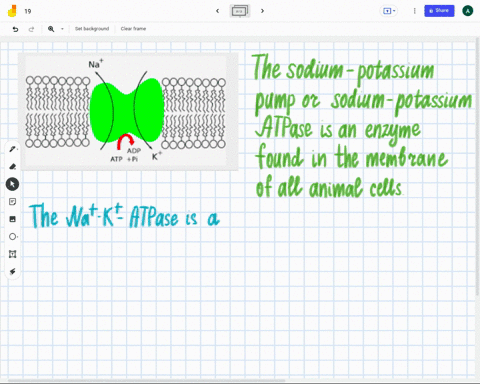Go to previous frame arrow

point(218,11)
